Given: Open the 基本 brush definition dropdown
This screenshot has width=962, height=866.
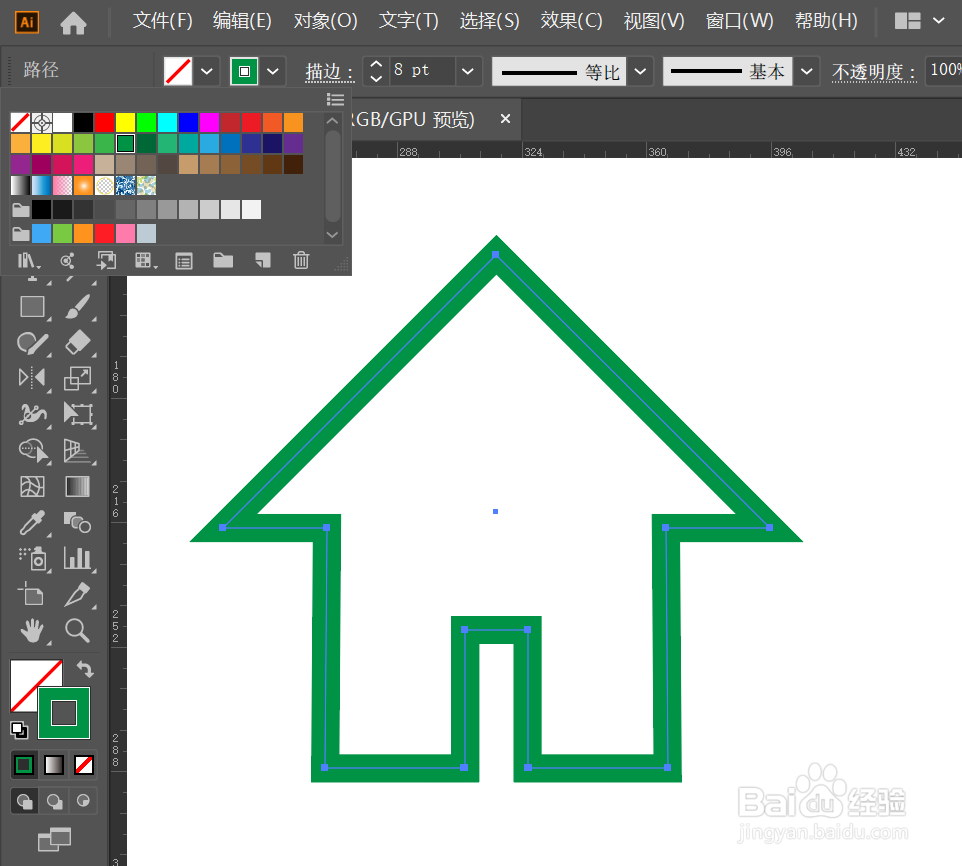Looking at the screenshot, I should click(807, 71).
